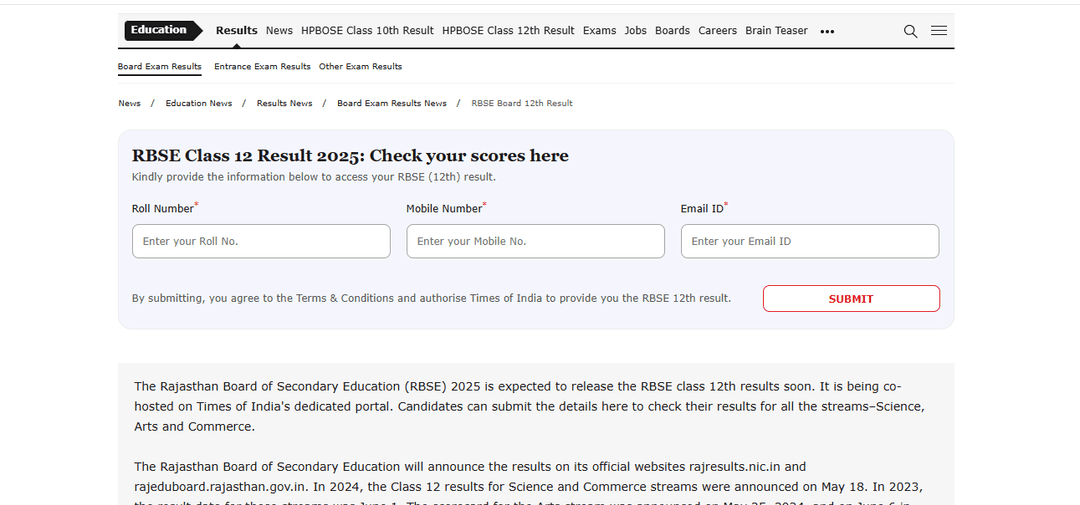
Task: Focus the Email ID input field
Action: coord(810,241)
